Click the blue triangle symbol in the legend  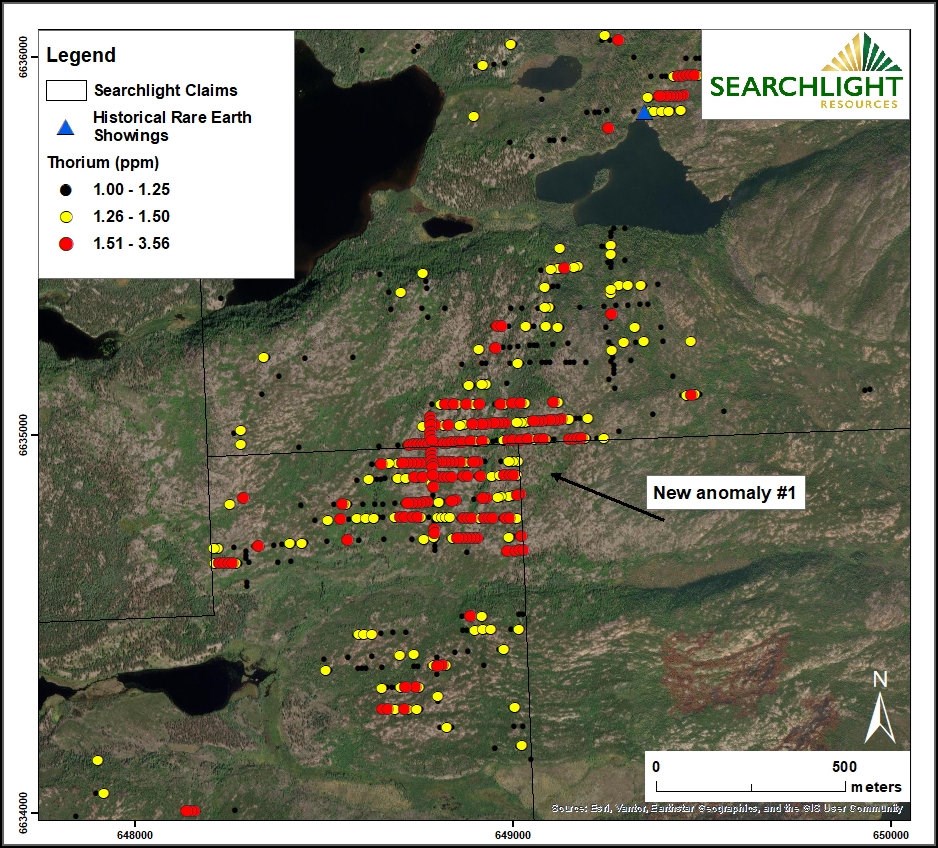click(x=66, y=127)
